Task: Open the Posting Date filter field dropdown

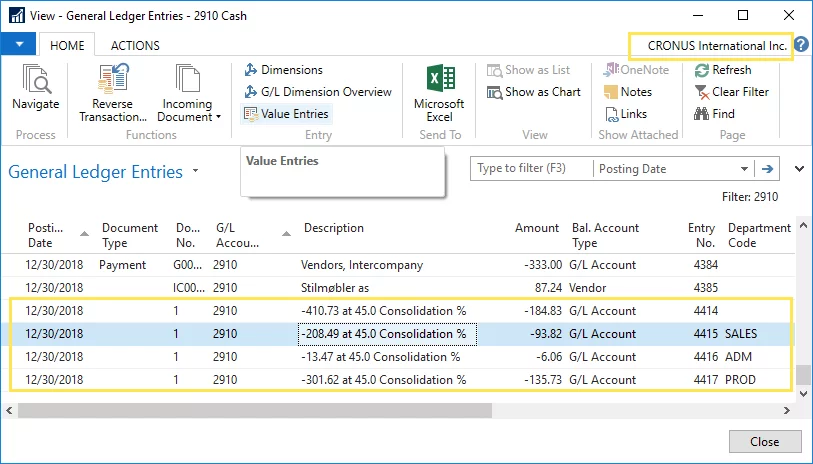Action: (x=744, y=169)
